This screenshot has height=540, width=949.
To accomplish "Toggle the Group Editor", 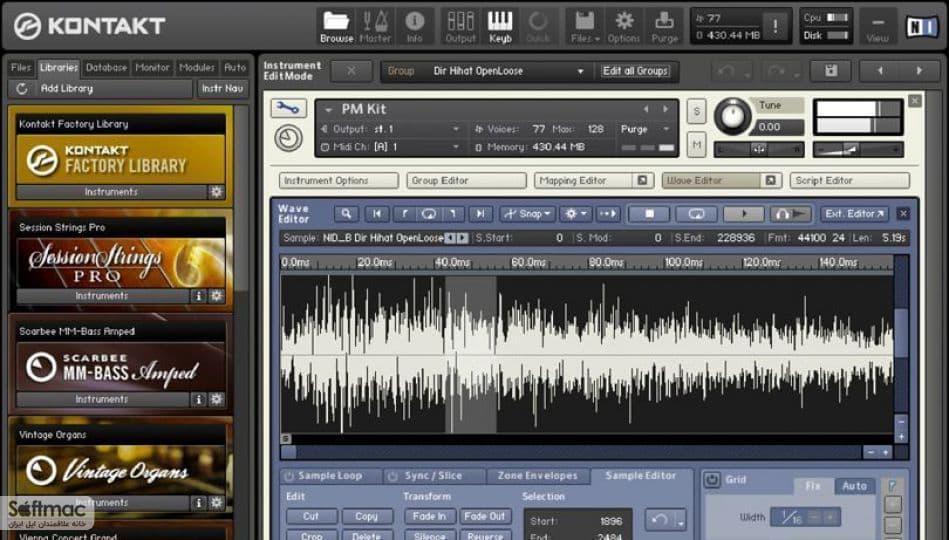I will point(466,180).
